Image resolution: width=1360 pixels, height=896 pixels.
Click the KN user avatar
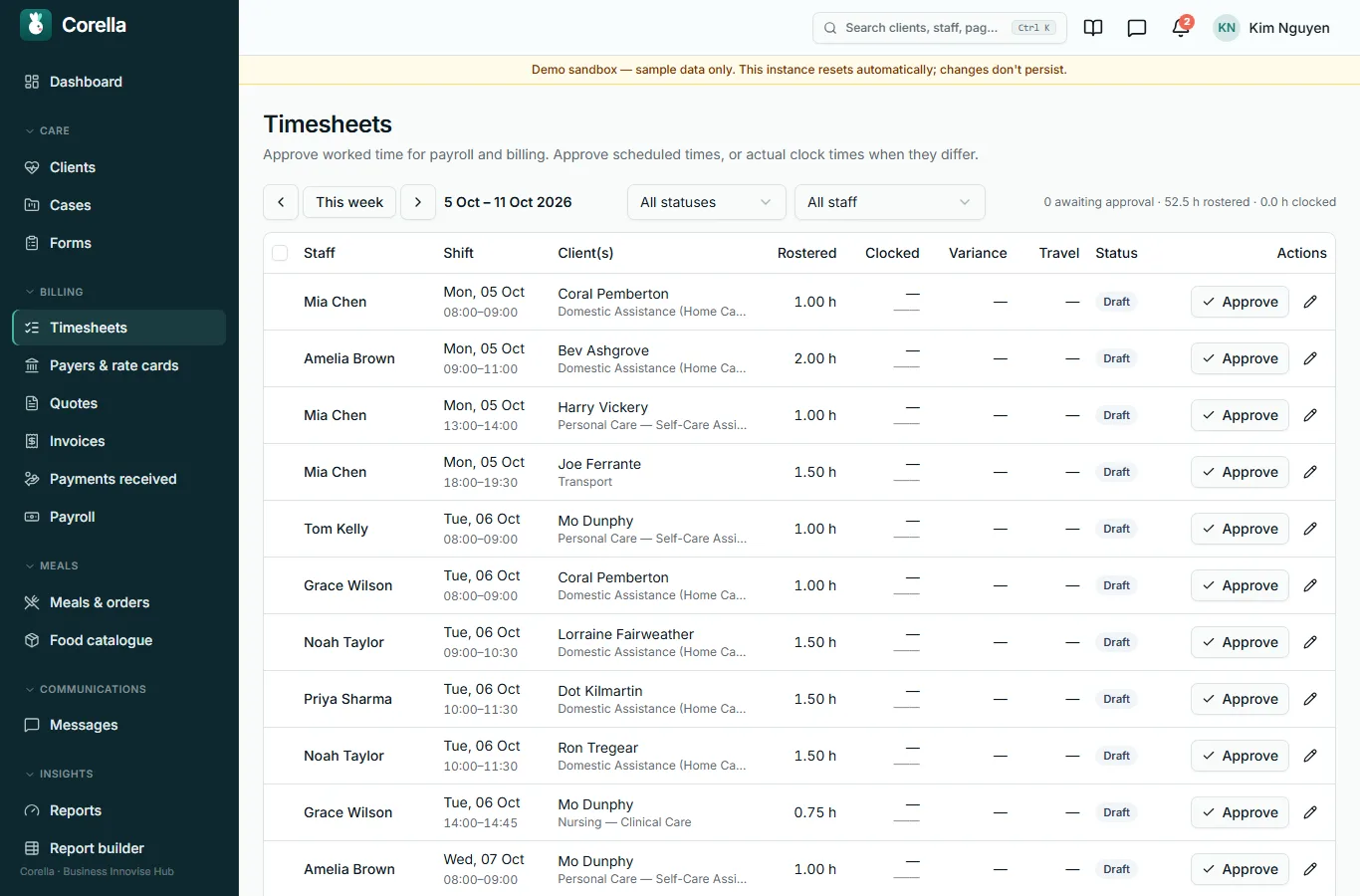click(1227, 28)
